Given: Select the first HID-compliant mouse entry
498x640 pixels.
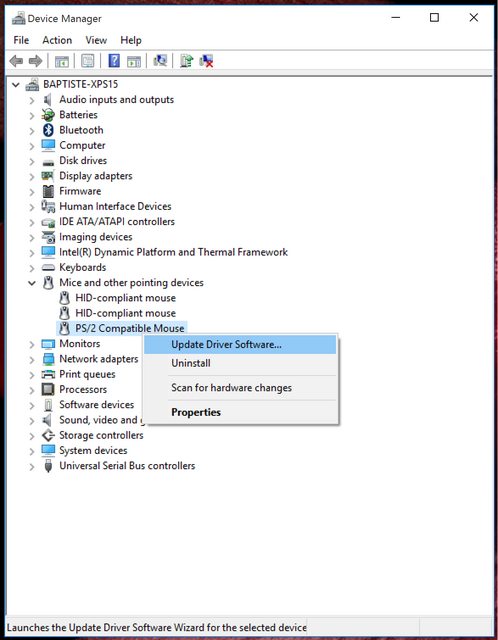Looking at the screenshot, I should click(126, 298).
